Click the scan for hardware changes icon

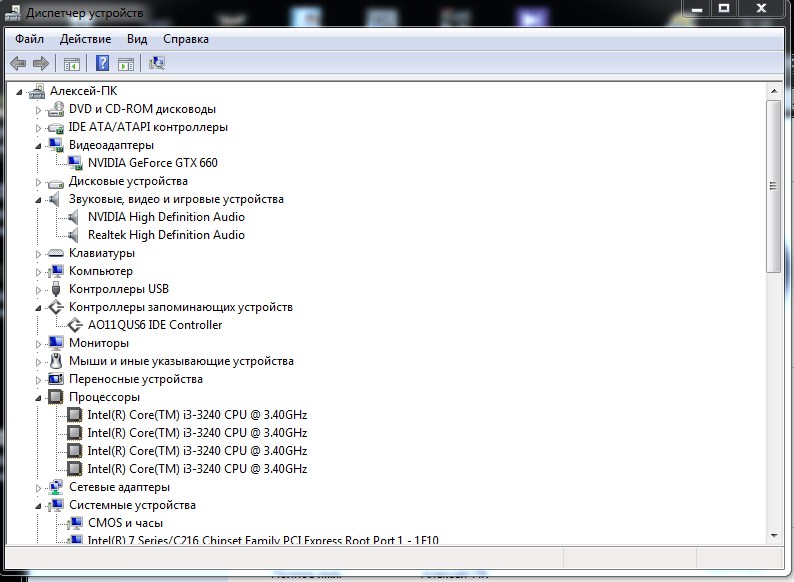coord(156,64)
